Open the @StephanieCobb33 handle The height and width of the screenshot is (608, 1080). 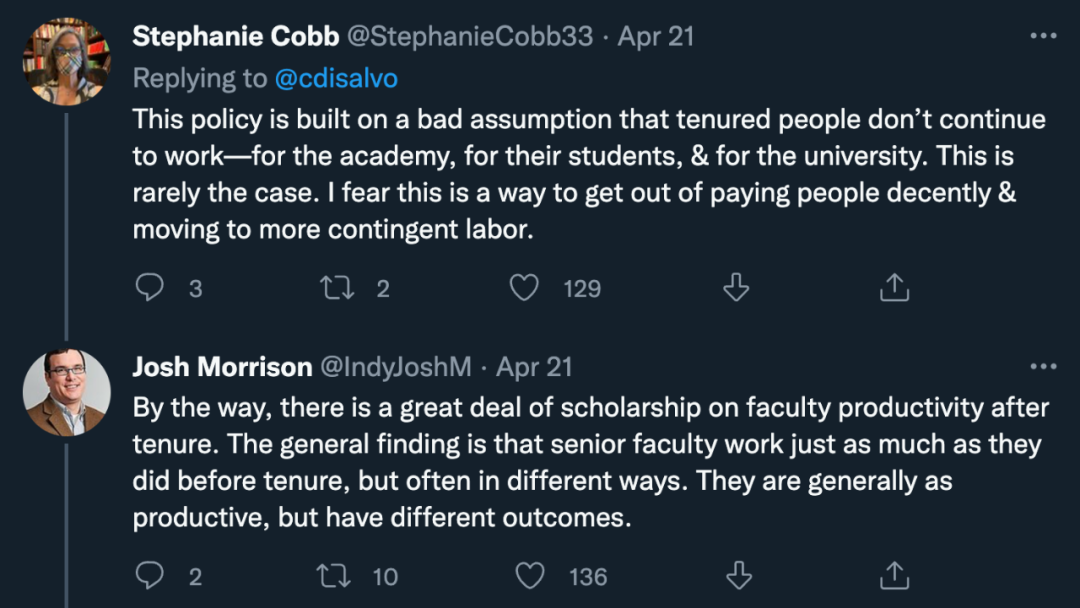click(472, 37)
